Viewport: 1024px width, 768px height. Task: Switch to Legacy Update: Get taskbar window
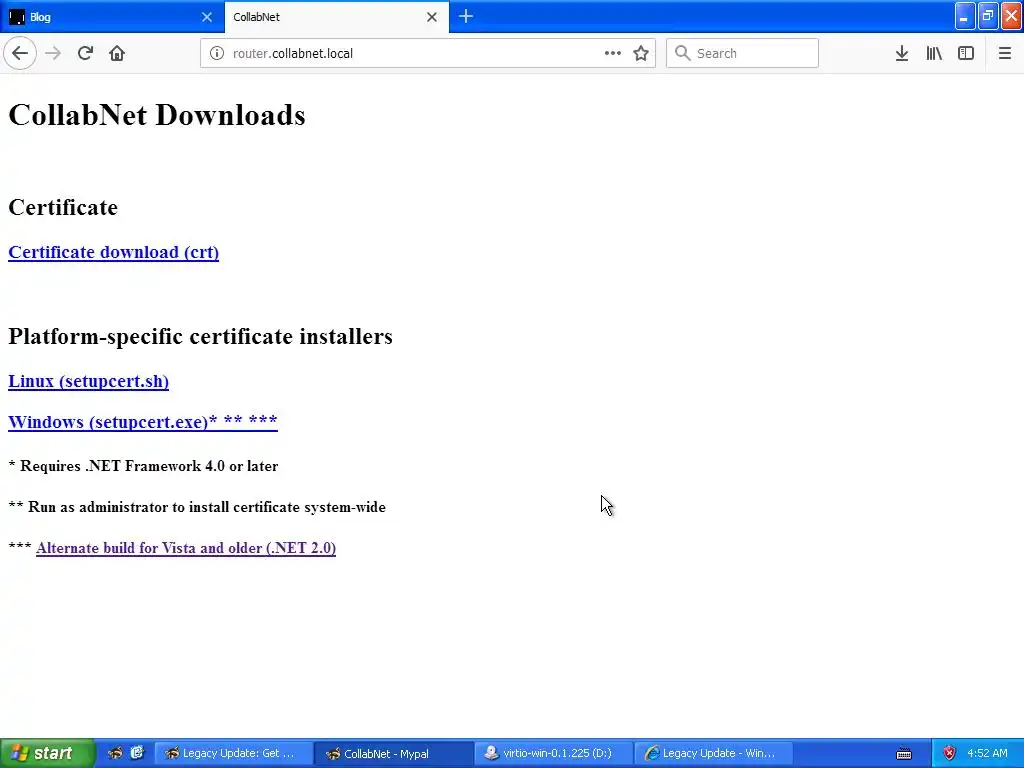[x=232, y=753]
